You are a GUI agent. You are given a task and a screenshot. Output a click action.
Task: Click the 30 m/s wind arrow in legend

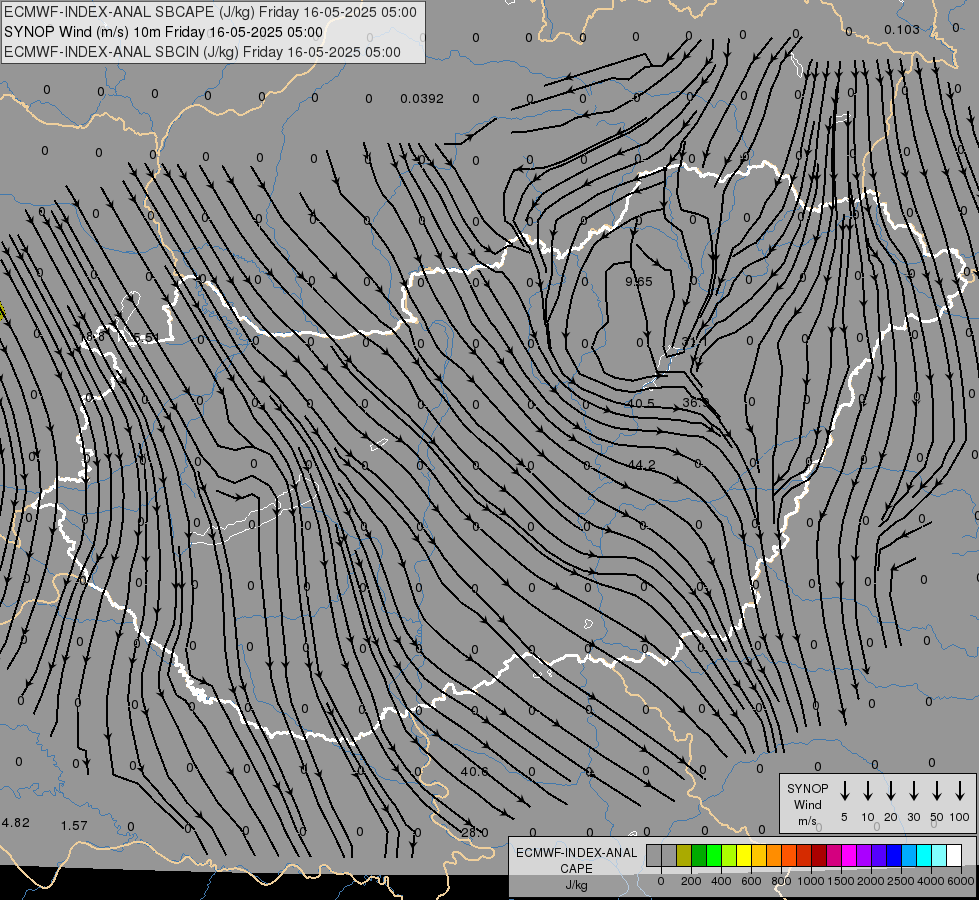click(x=913, y=791)
